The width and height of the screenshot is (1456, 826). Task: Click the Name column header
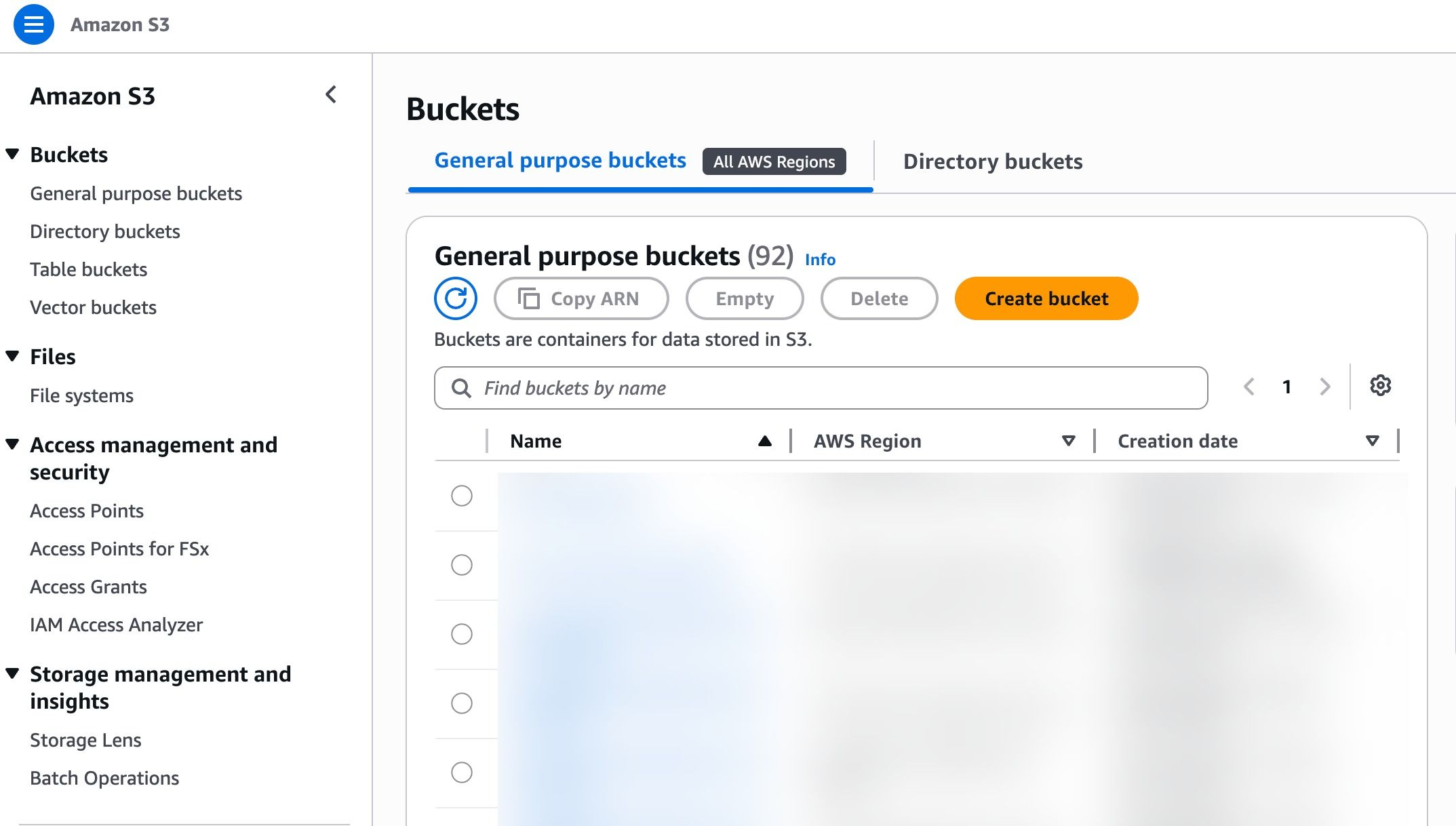coord(536,441)
